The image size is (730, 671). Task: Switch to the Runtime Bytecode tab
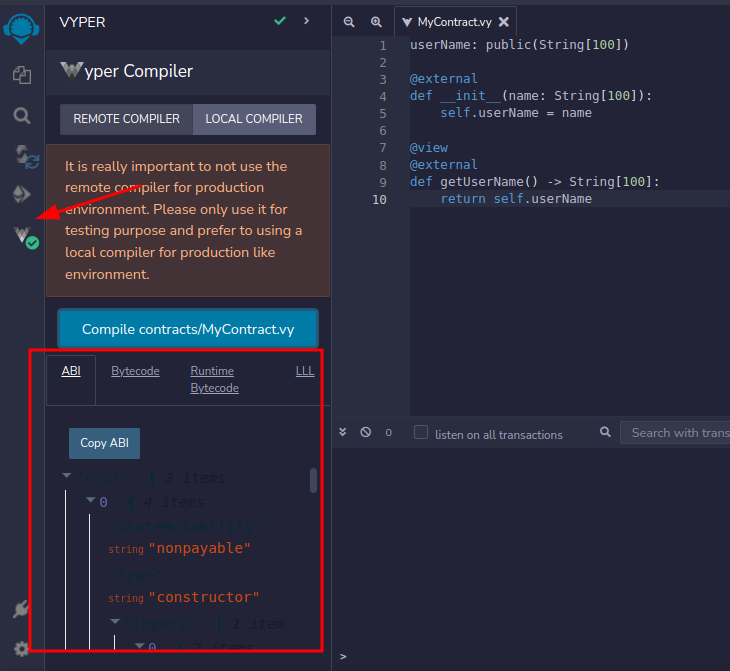point(214,379)
